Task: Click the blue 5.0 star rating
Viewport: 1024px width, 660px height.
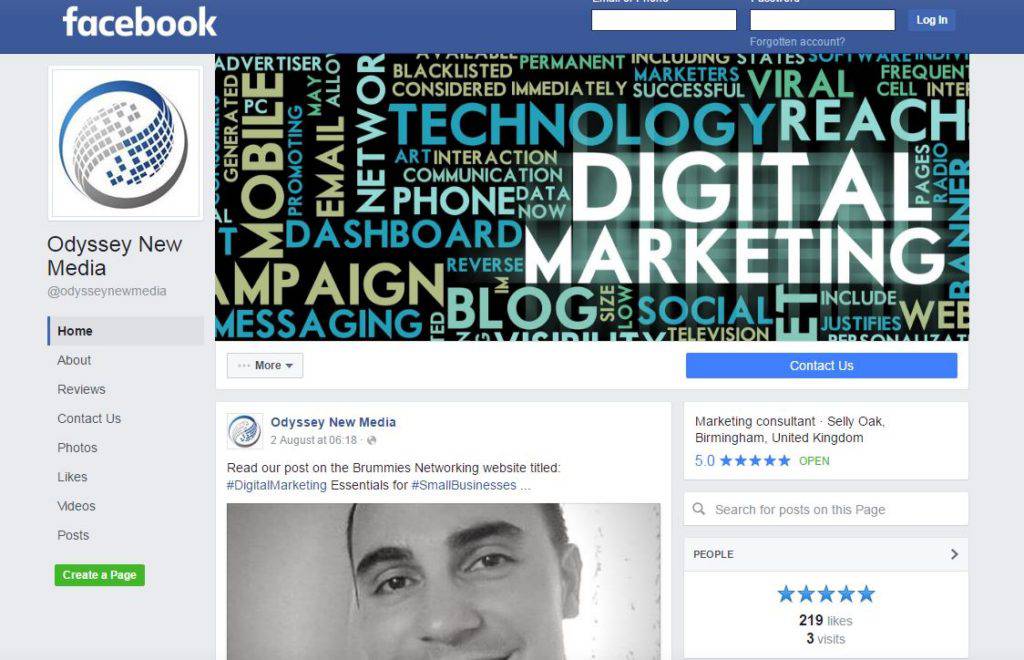Action: click(743, 461)
